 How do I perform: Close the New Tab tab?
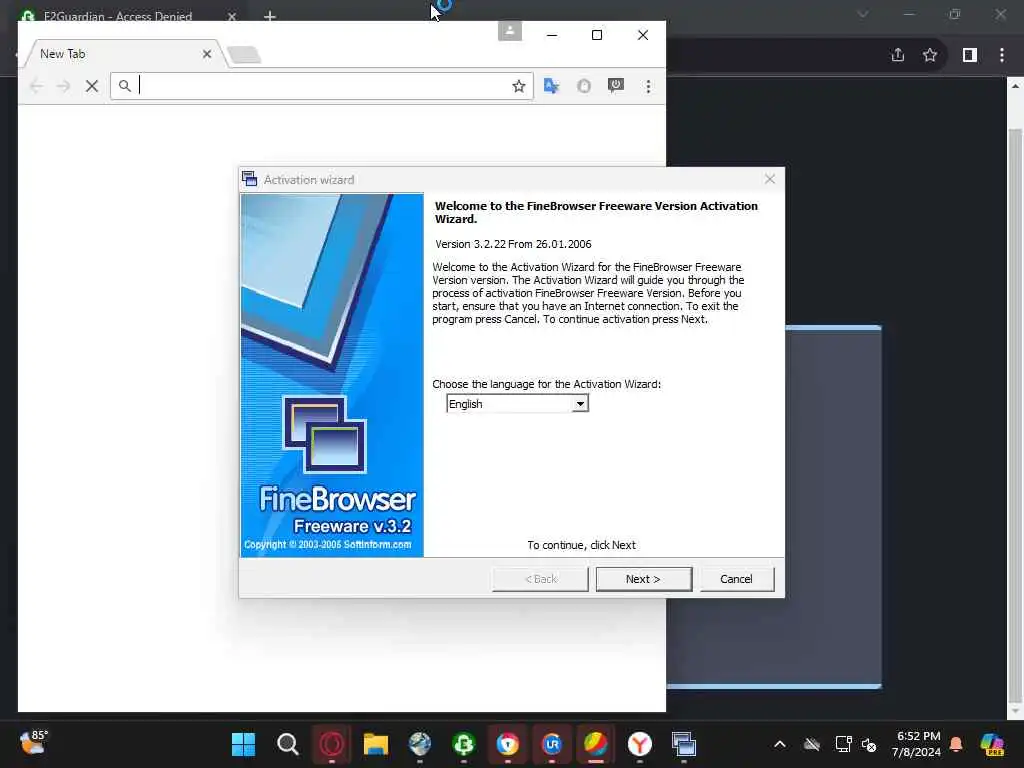(207, 54)
